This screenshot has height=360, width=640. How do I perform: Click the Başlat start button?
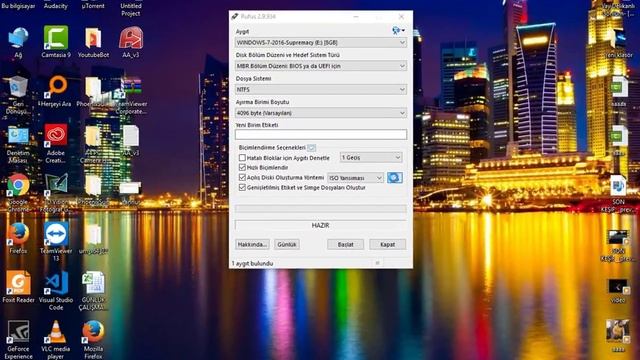coord(345,244)
